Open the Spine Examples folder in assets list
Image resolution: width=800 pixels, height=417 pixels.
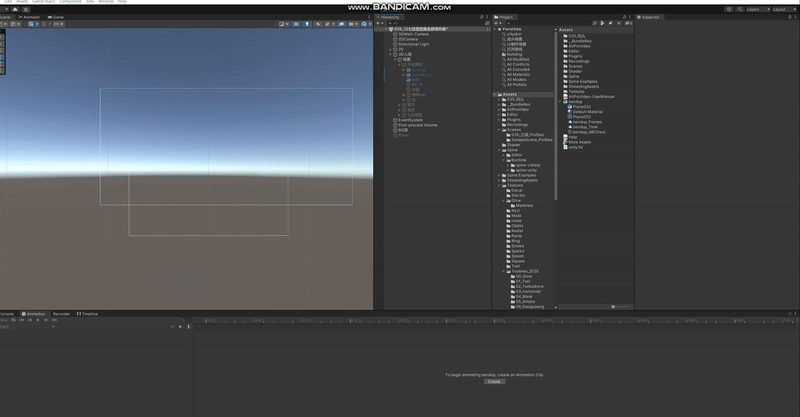click(x=581, y=82)
